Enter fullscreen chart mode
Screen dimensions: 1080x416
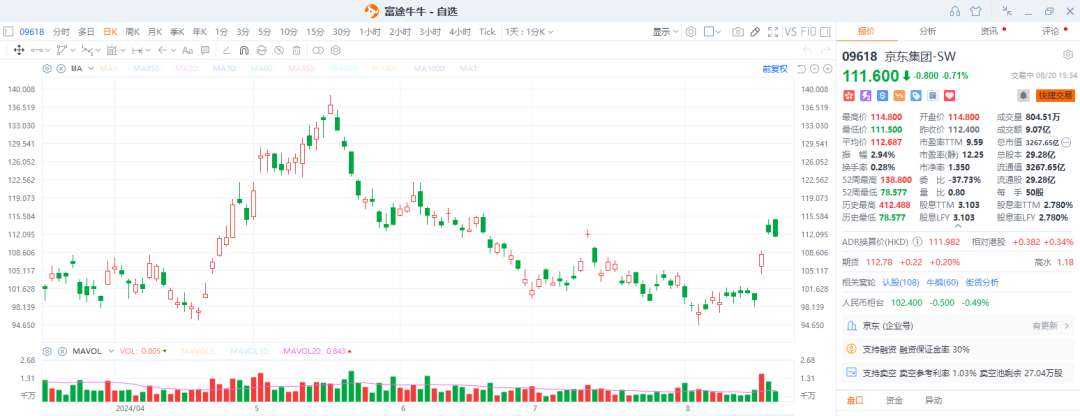(772, 32)
